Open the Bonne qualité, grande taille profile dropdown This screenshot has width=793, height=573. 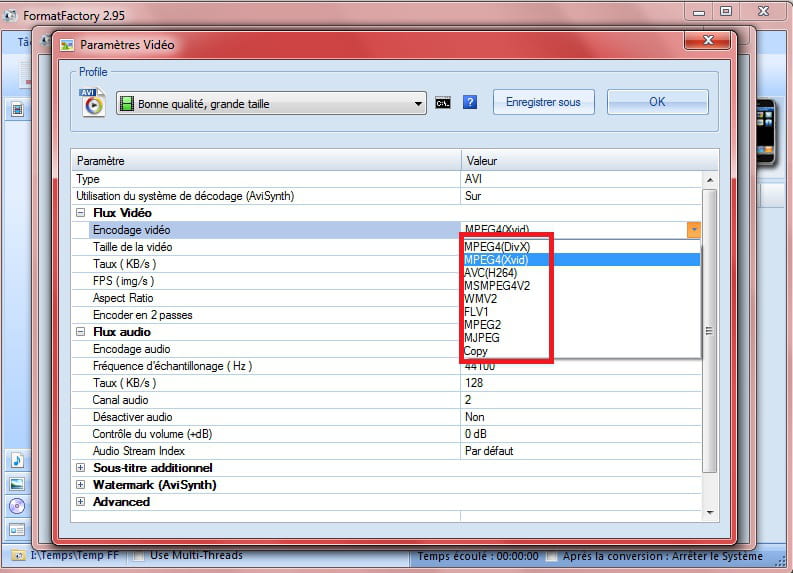coord(271,104)
